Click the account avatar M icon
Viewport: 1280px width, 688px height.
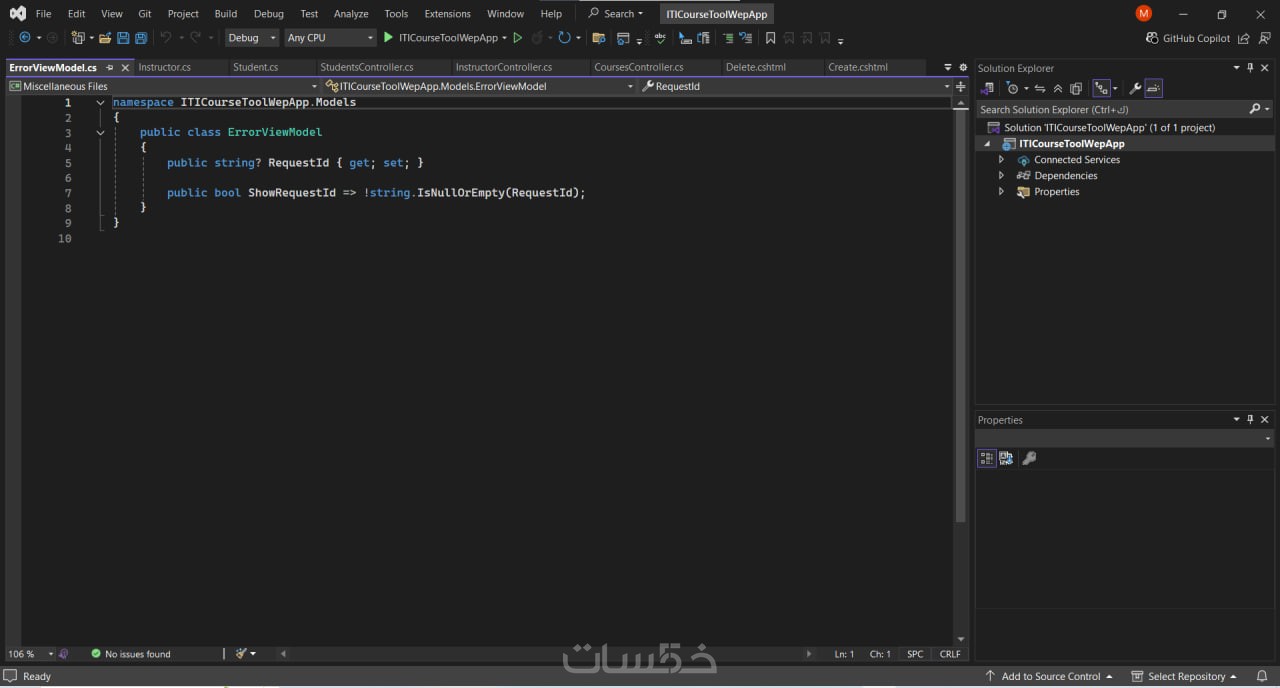pos(1144,13)
